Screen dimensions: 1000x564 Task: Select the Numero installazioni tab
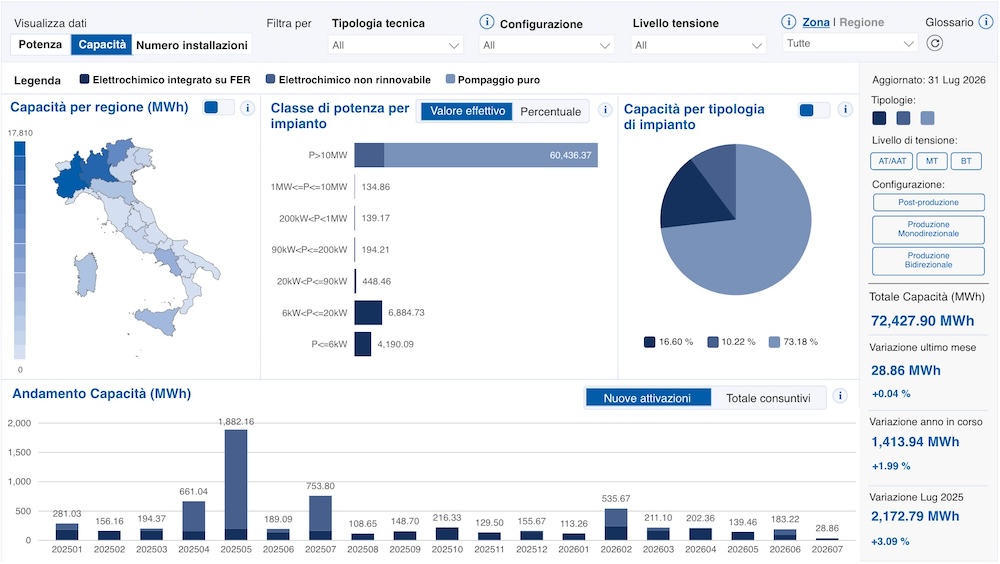[191, 45]
